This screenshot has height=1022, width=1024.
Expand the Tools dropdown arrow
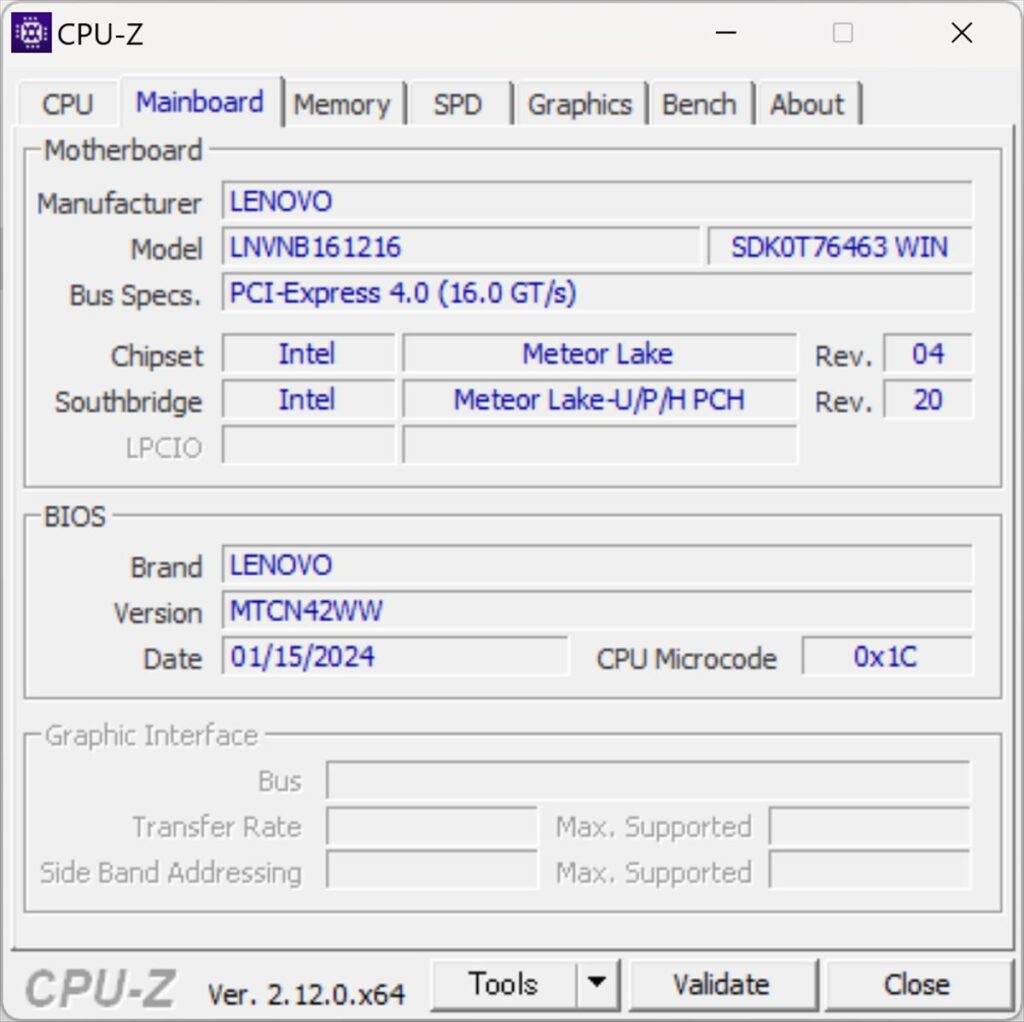(597, 984)
